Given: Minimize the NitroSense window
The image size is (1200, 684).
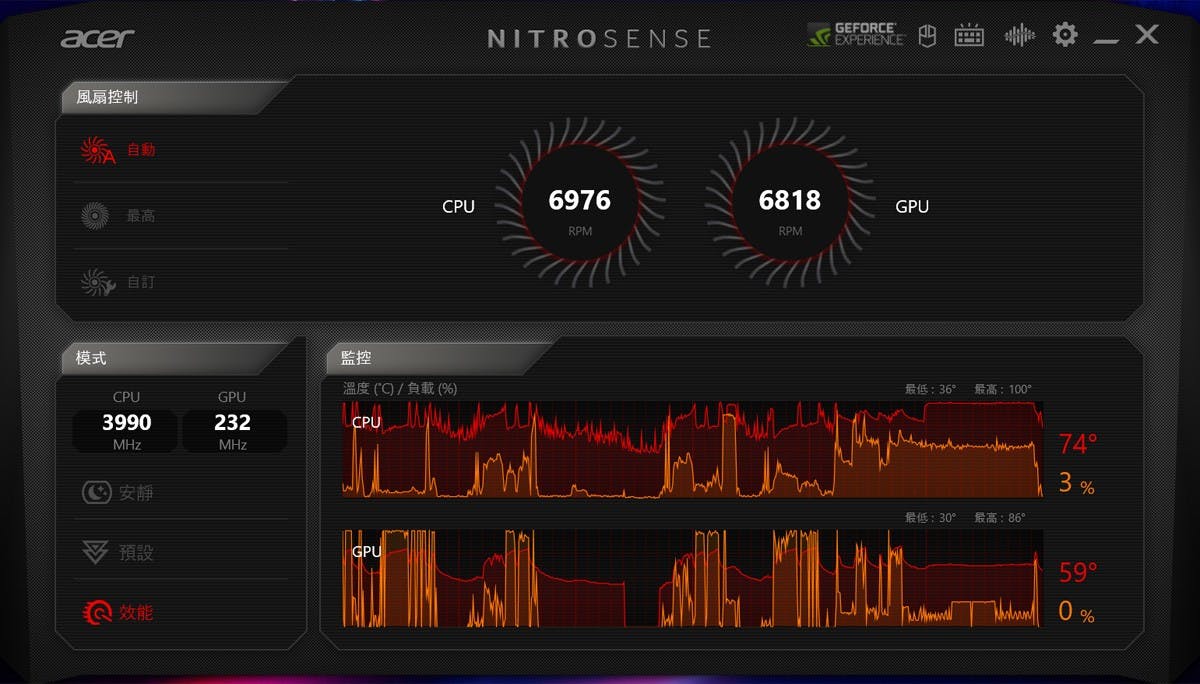Looking at the screenshot, I should (1105, 37).
